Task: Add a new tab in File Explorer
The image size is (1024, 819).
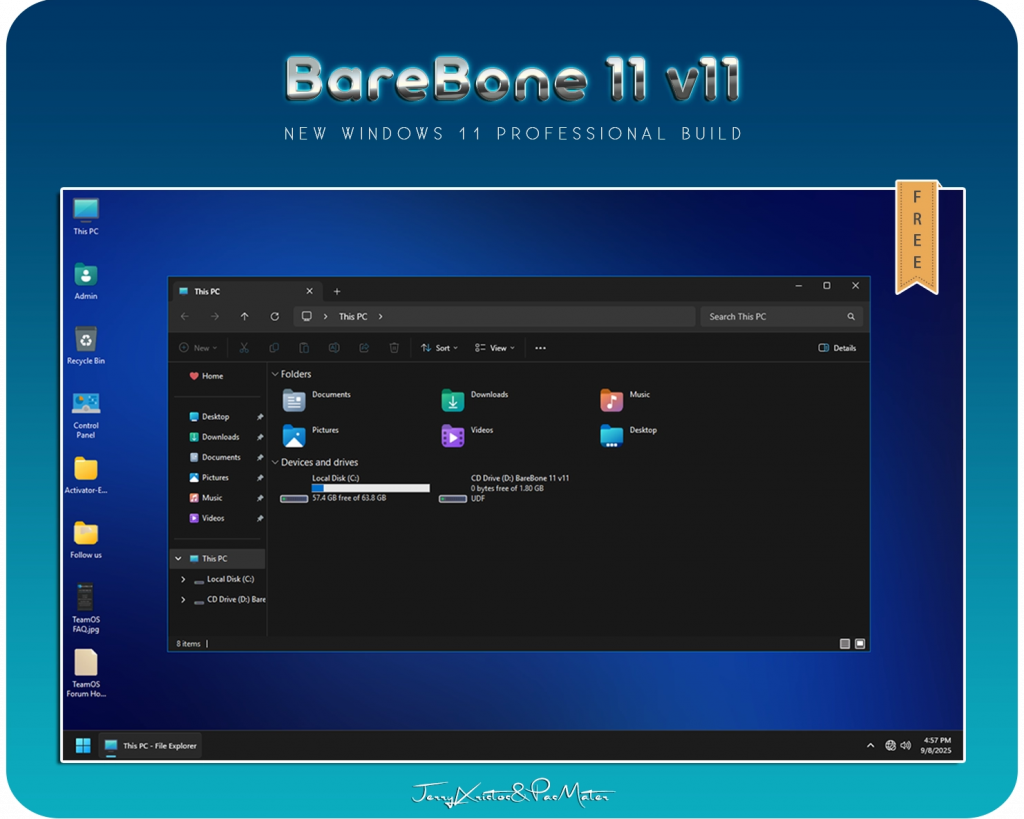Action: [x=337, y=292]
